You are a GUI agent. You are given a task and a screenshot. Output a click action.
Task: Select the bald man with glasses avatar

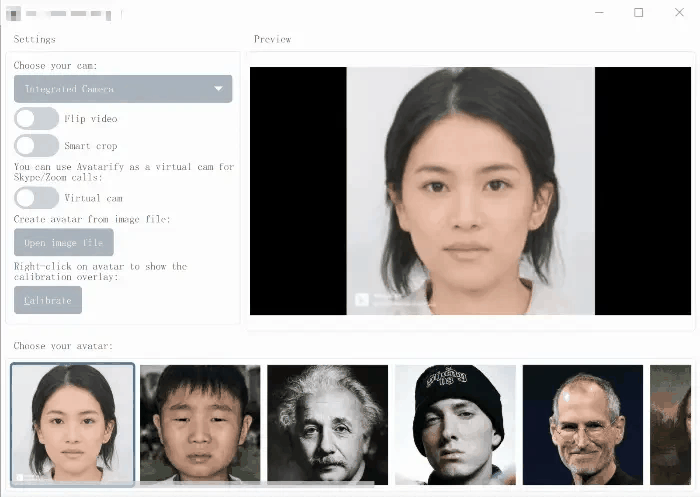pos(582,423)
